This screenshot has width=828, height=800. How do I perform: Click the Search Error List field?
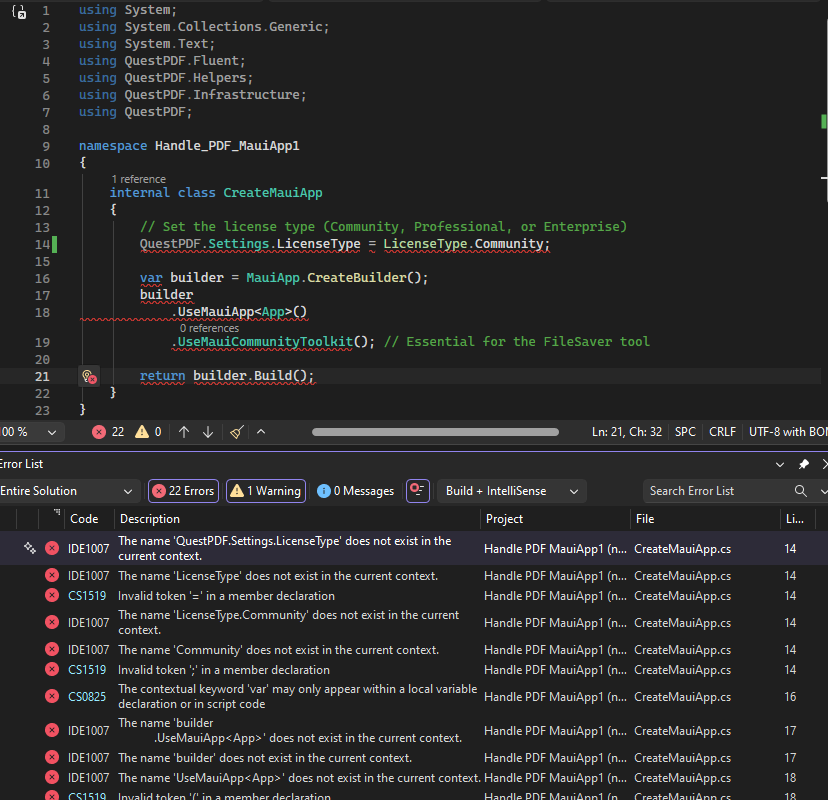pyautogui.click(x=719, y=491)
